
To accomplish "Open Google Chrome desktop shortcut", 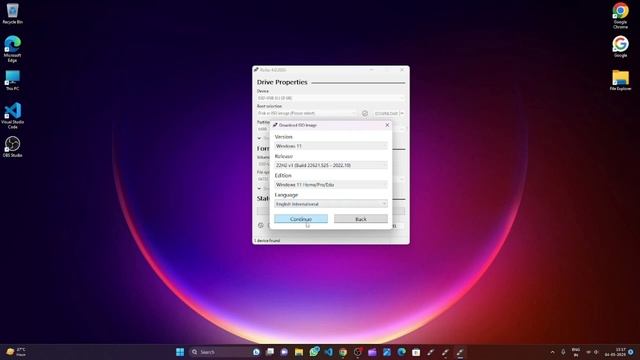I will [620, 16].
